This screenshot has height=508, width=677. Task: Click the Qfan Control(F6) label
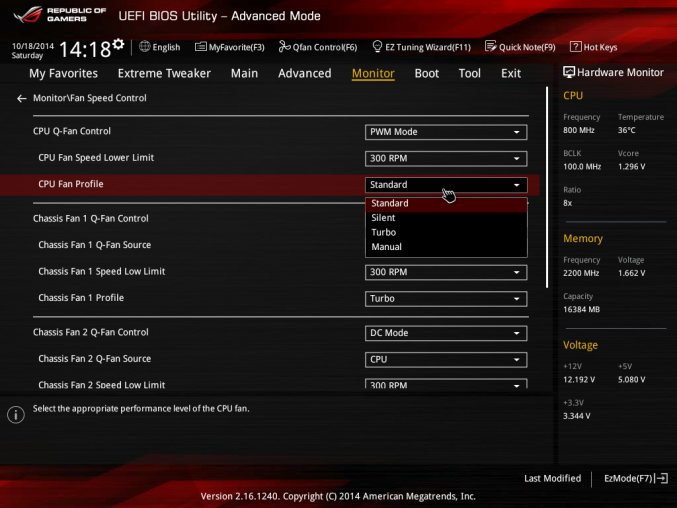(x=325, y=47)
